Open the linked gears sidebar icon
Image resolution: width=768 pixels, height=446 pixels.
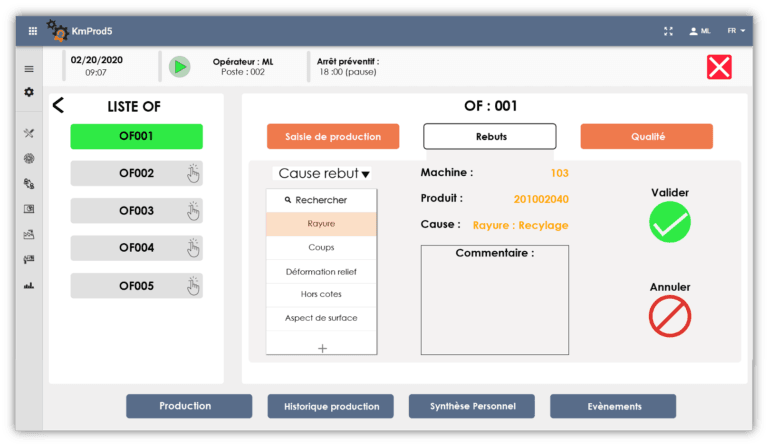[x=29, y=184]
